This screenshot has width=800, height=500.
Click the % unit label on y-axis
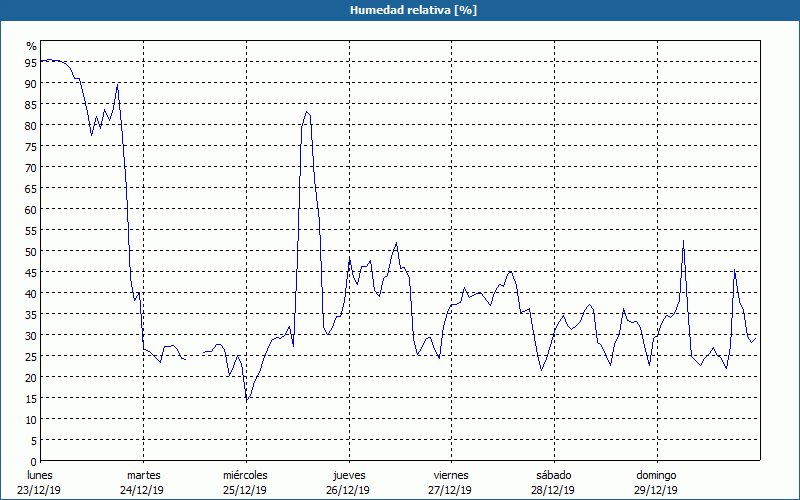(31, 46)
